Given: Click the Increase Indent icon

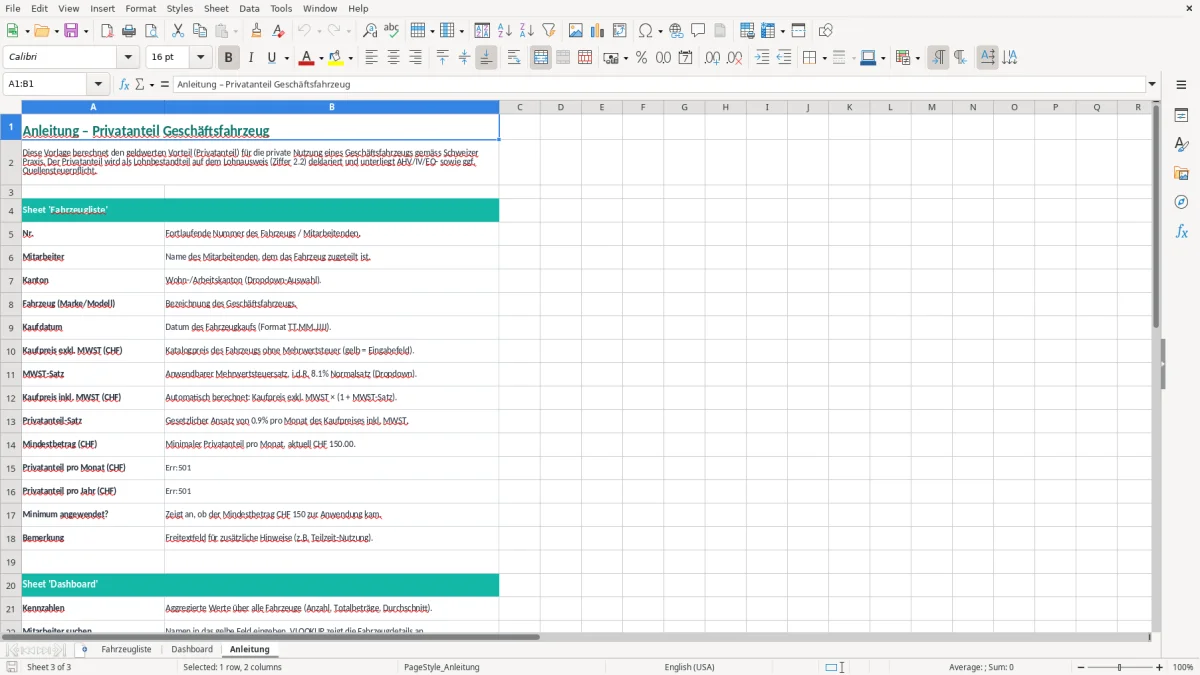Looking at the screenshot, I should [762, 58].
